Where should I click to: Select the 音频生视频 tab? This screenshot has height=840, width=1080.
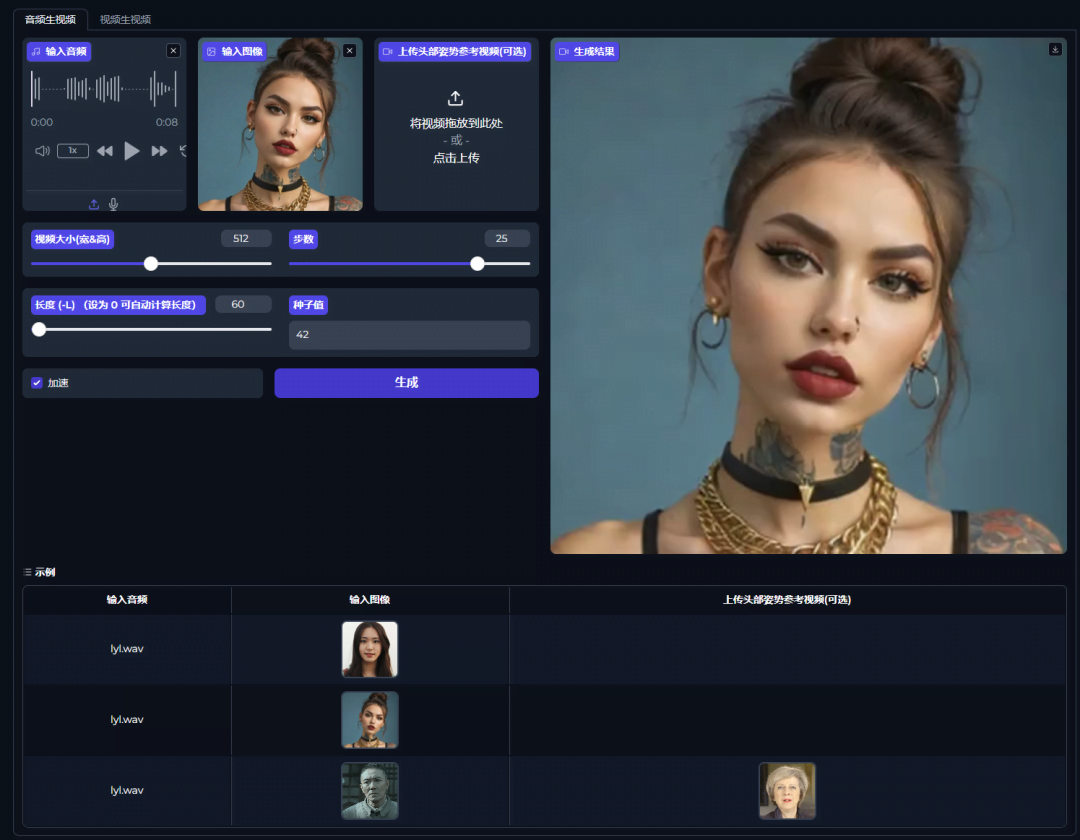click(52, 18)
